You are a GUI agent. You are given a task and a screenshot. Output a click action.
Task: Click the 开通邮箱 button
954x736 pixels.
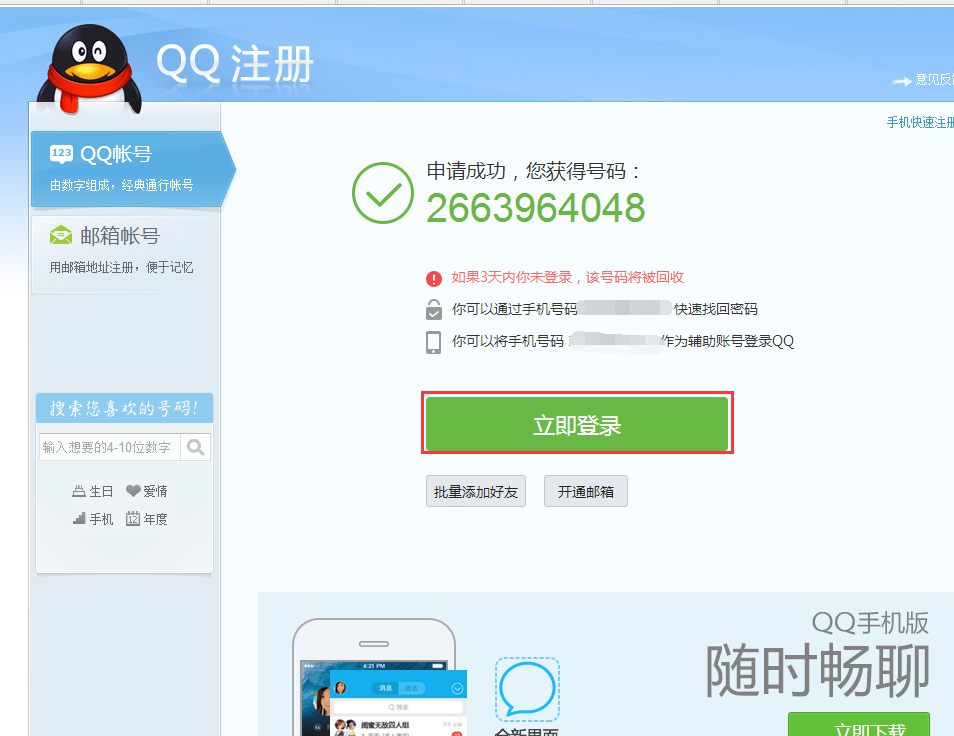585,491
